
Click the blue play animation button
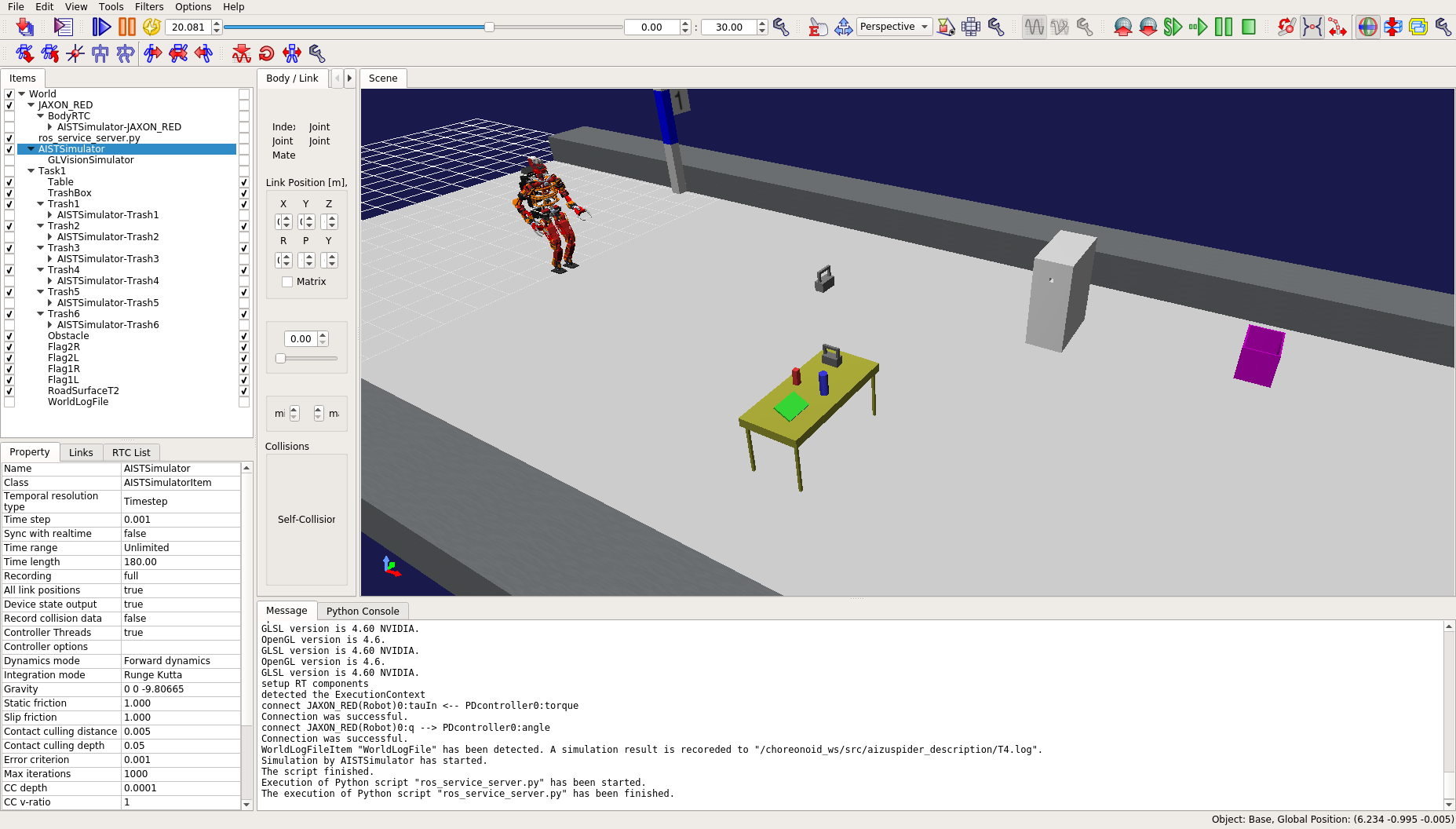(101, 27)
